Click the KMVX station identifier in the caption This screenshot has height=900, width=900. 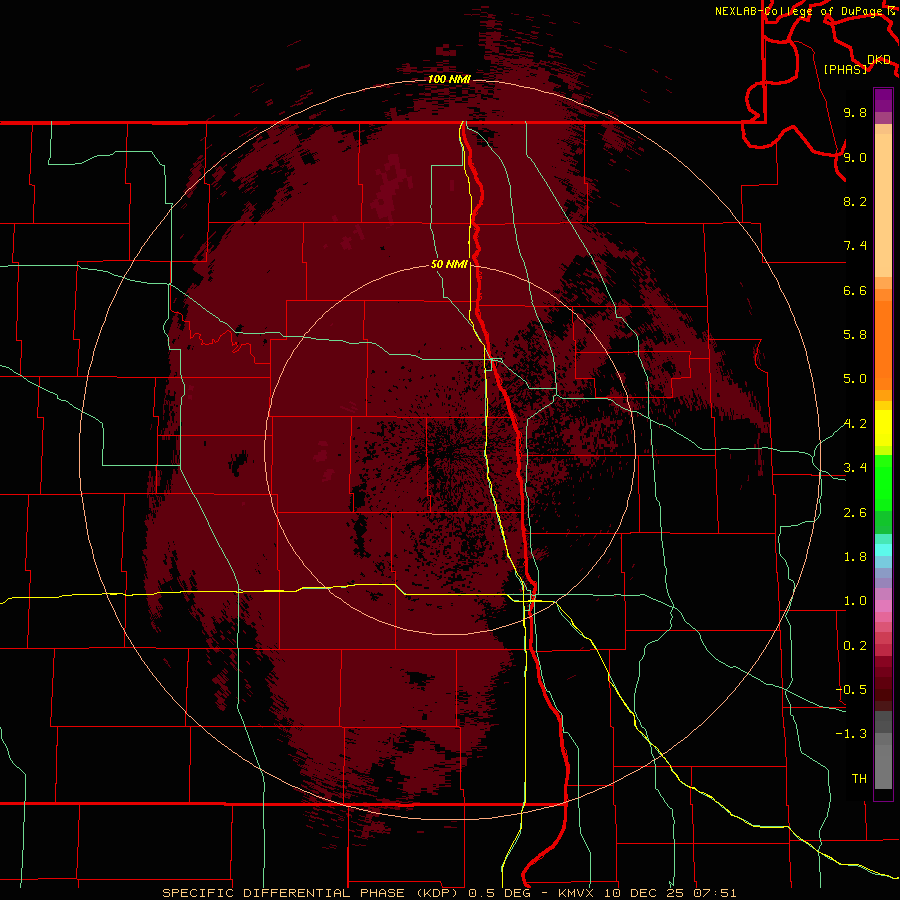coord(578,893)
